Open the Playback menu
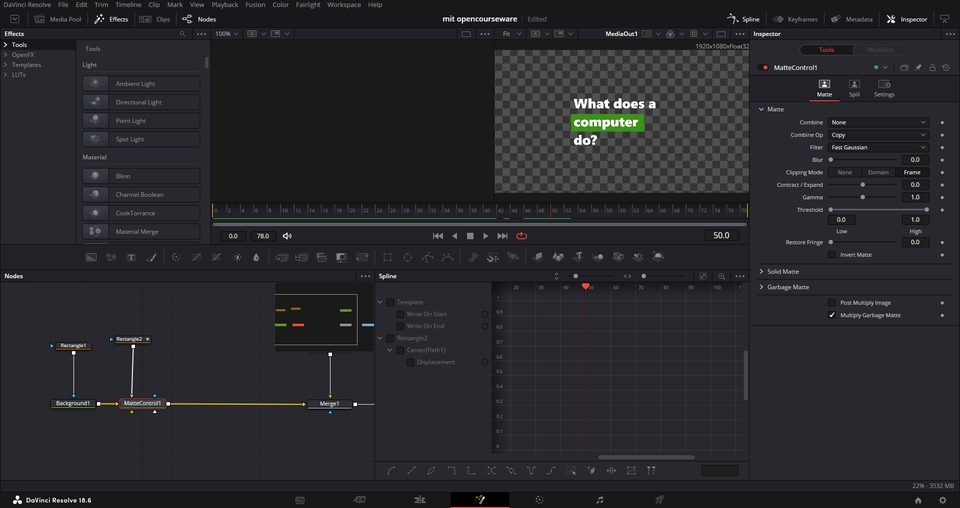 (x=225, y=4)
